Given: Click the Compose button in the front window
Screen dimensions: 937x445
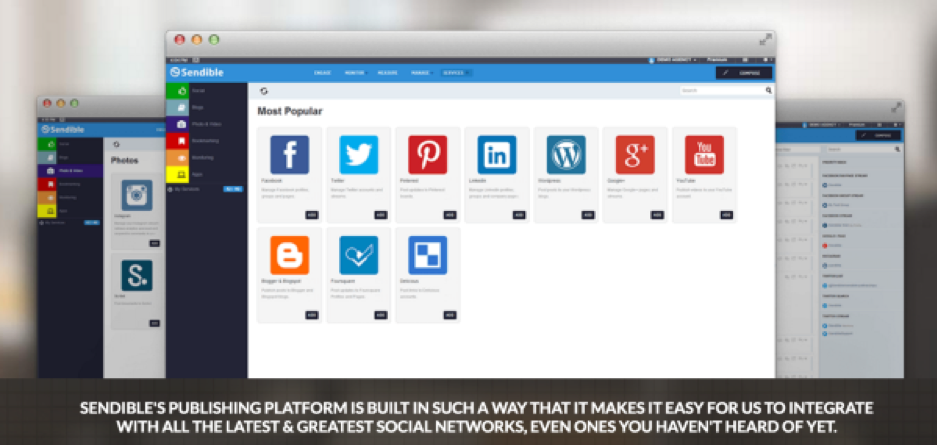Looking at the screenshot, I should pyautogui.click(x=744, y=73).
